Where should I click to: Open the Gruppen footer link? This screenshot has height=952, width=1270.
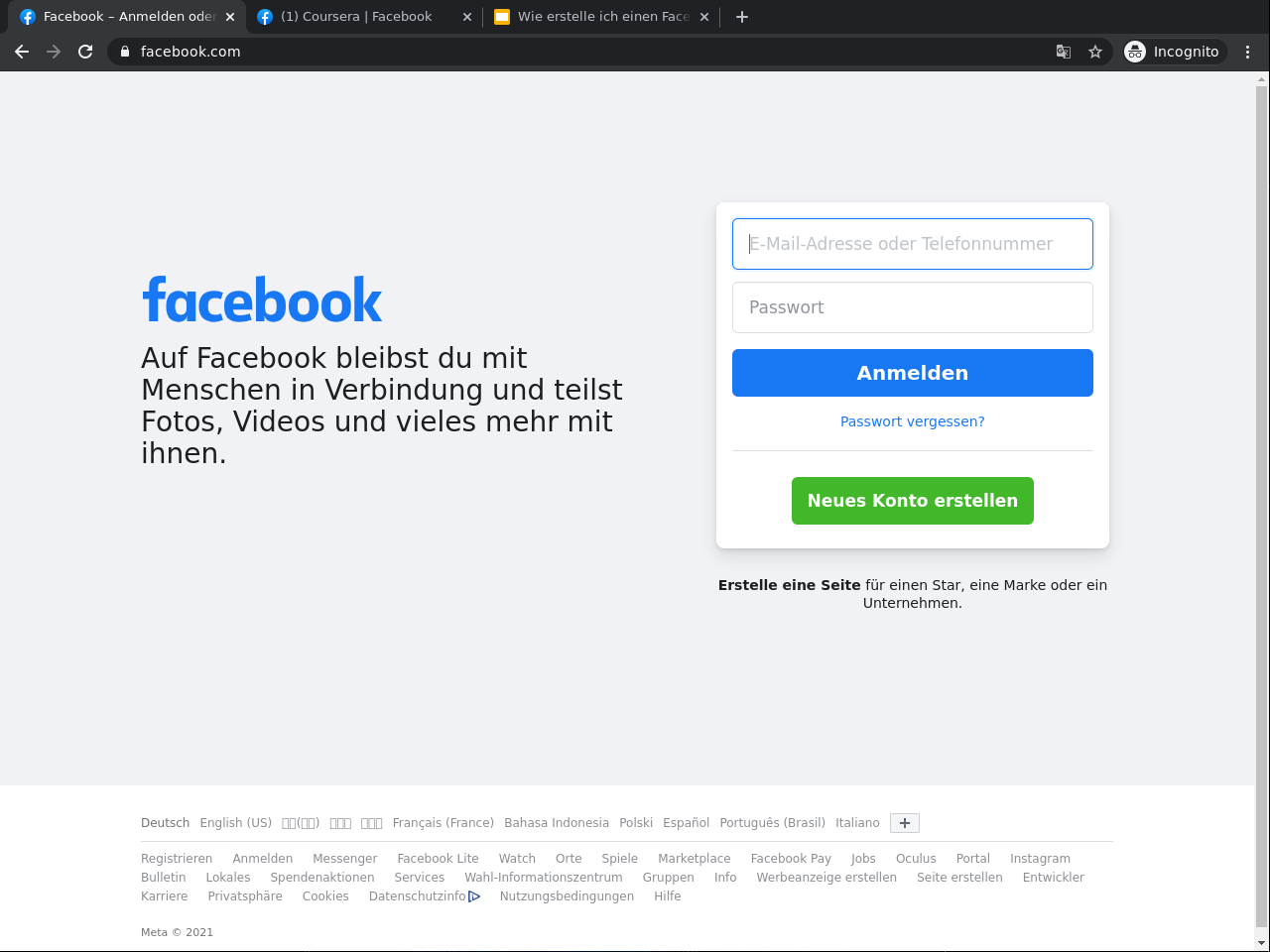pyautogui.click(x=669, y=878)
